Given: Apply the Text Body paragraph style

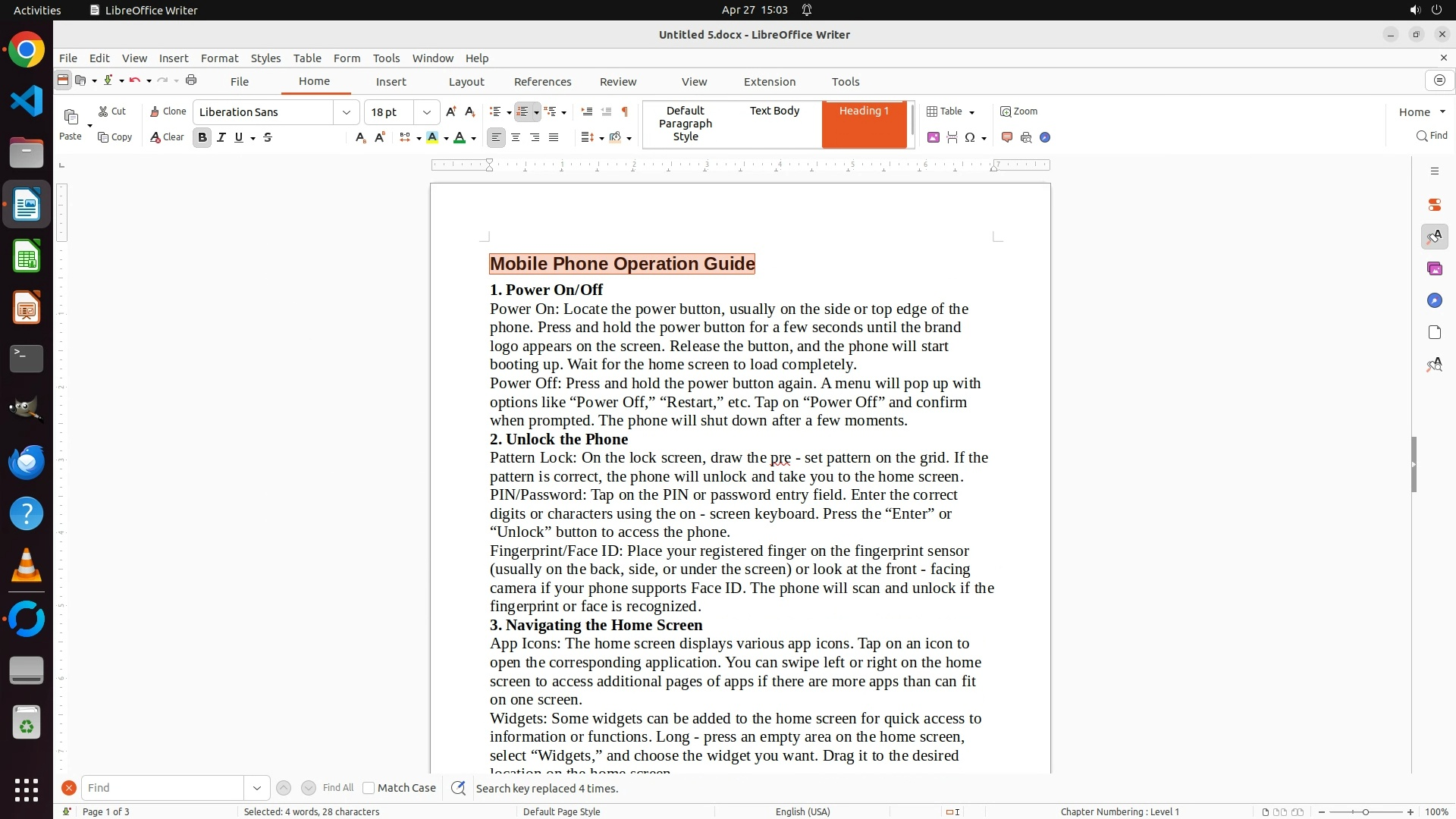Looking at the screenshot, I should pyautogui.click(x=774, y=111).
